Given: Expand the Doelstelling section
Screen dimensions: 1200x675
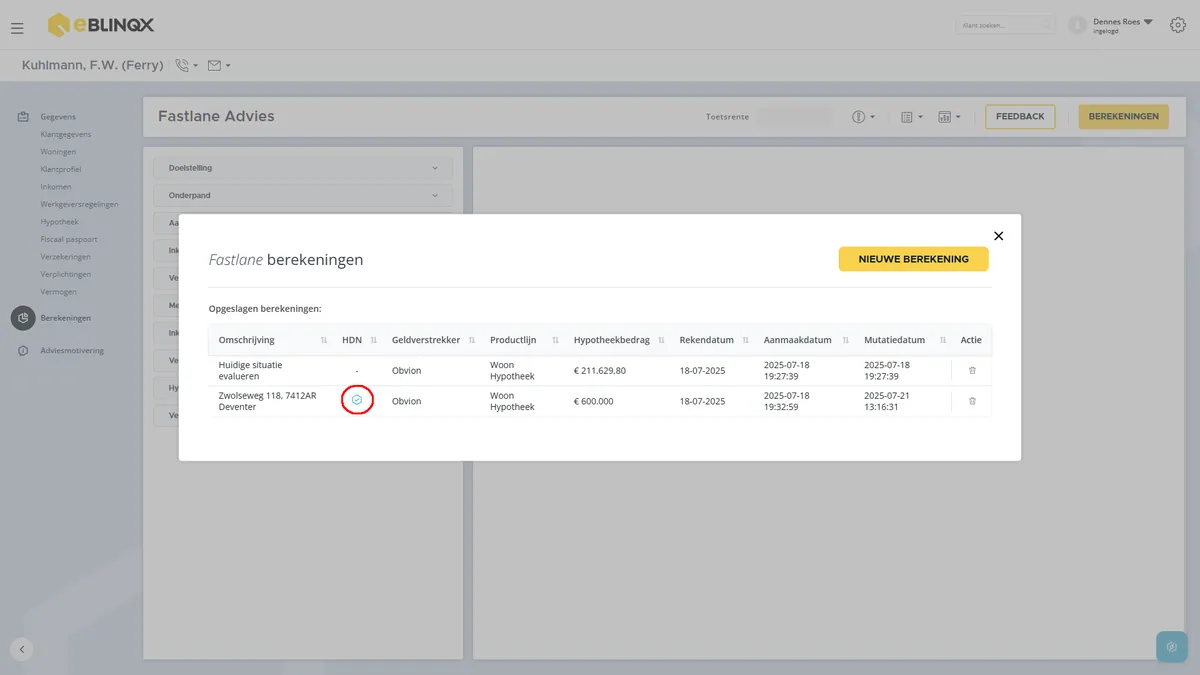Looking at the screenshot, I should pos(303,168).
